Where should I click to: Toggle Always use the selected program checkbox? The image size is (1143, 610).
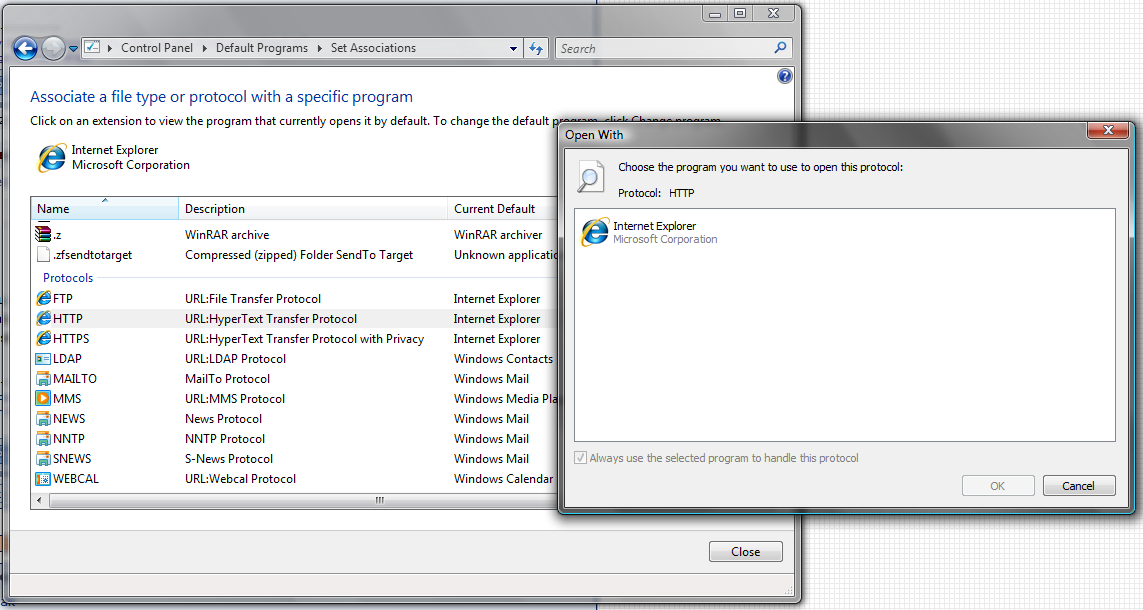click(x=580, y=458)
